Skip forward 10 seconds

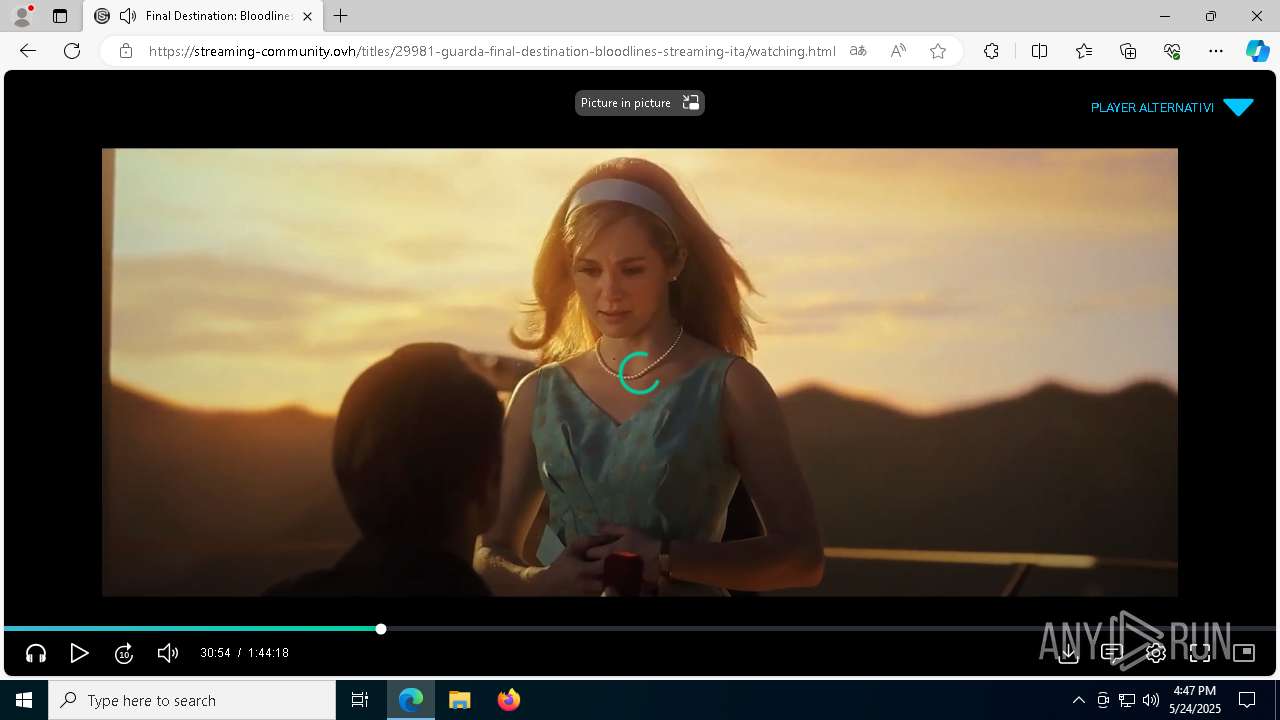(x=124, y=653)
